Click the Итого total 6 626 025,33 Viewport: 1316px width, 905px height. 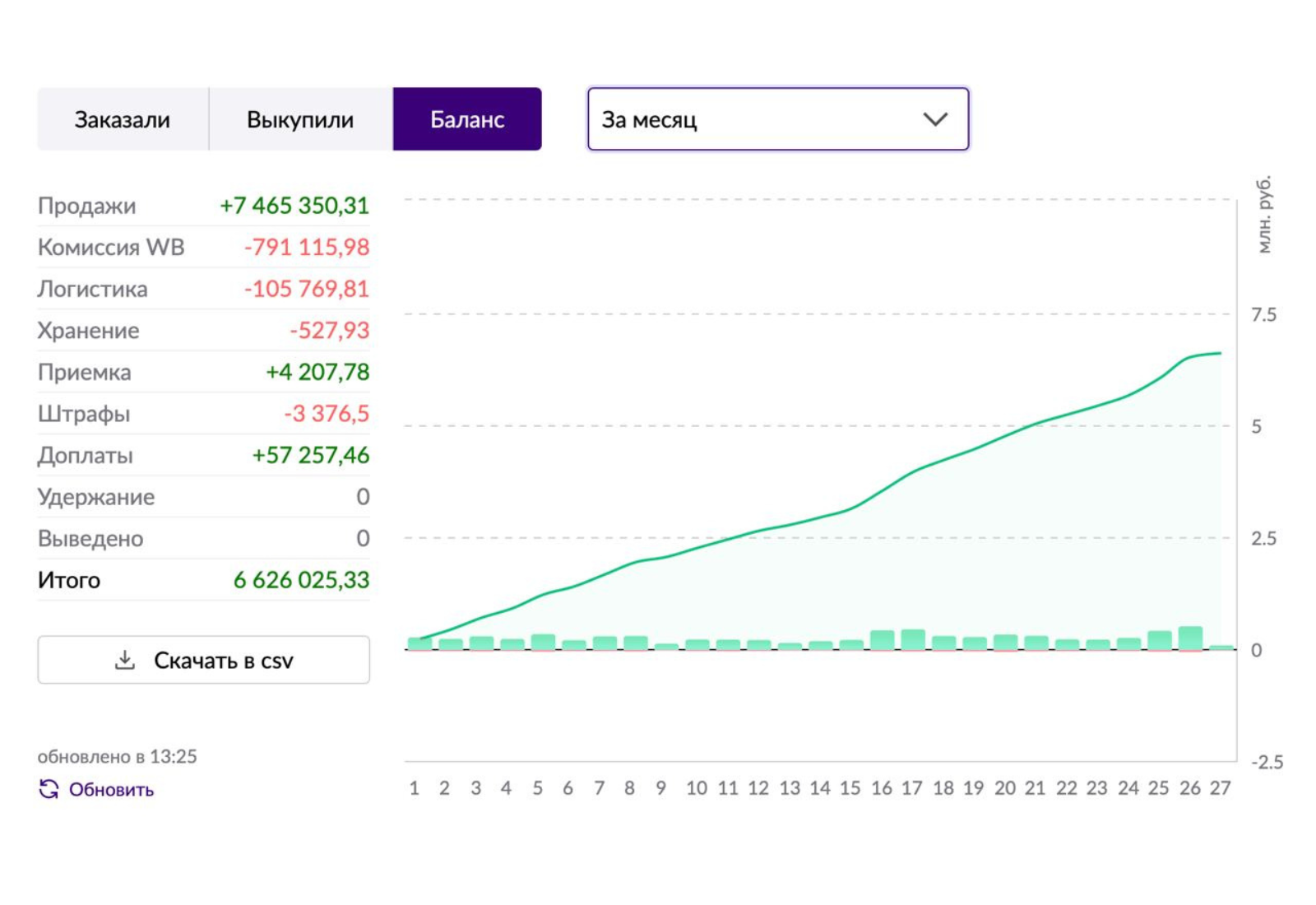pos(301,580)
